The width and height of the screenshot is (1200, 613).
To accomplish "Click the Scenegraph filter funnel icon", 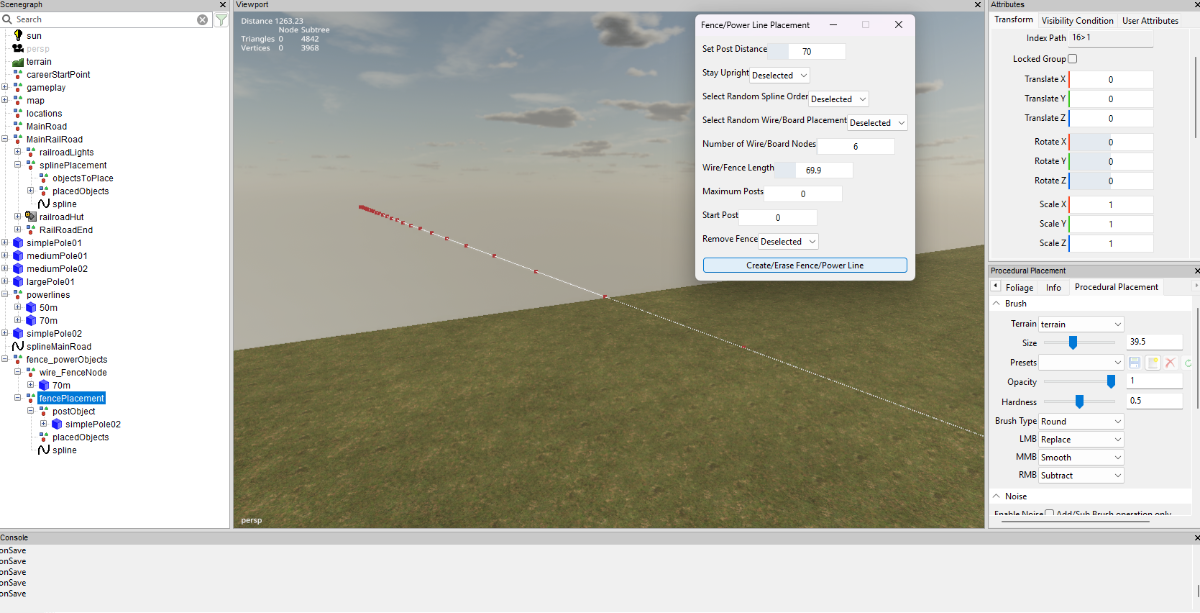I will pyautogui.click(x=221, y=19).
